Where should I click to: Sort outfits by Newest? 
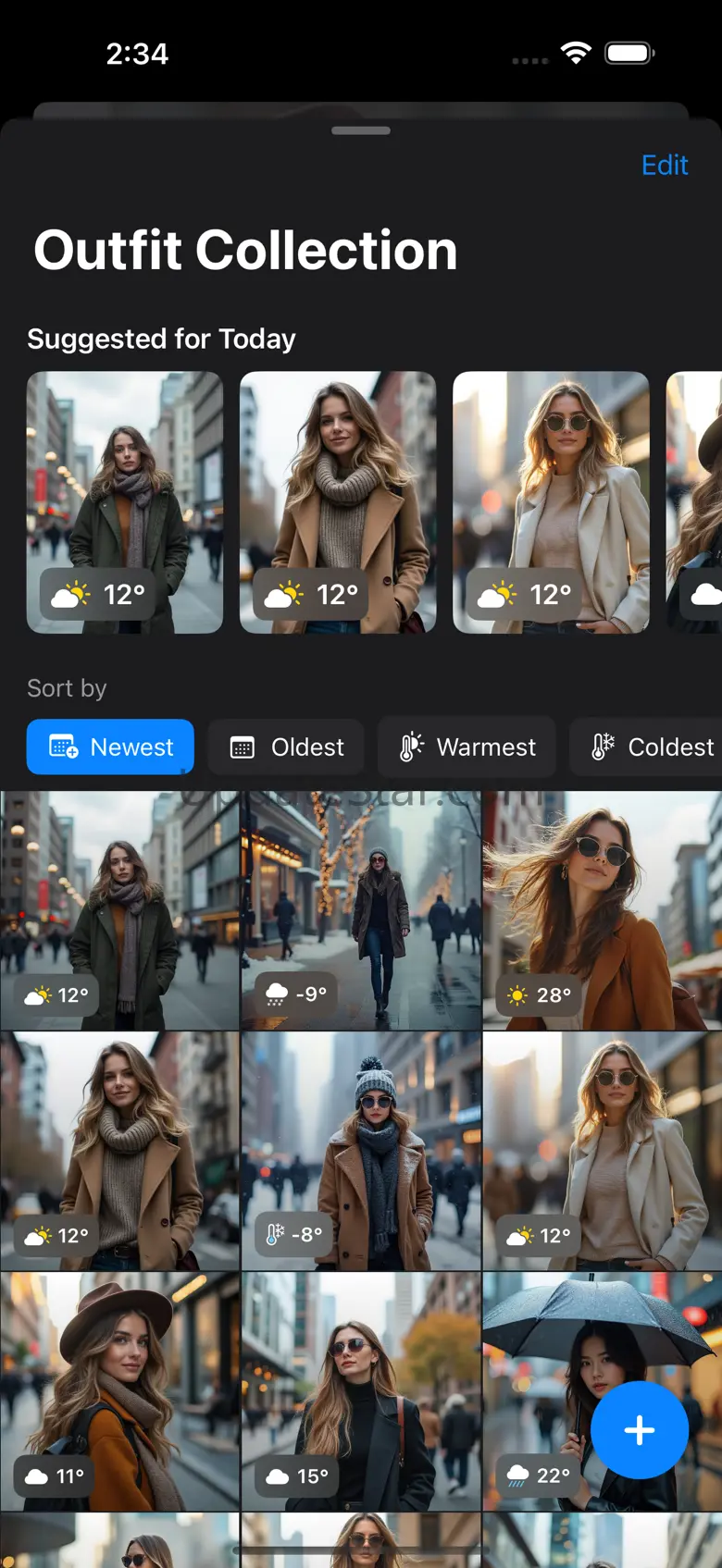[x=110, y=747]
